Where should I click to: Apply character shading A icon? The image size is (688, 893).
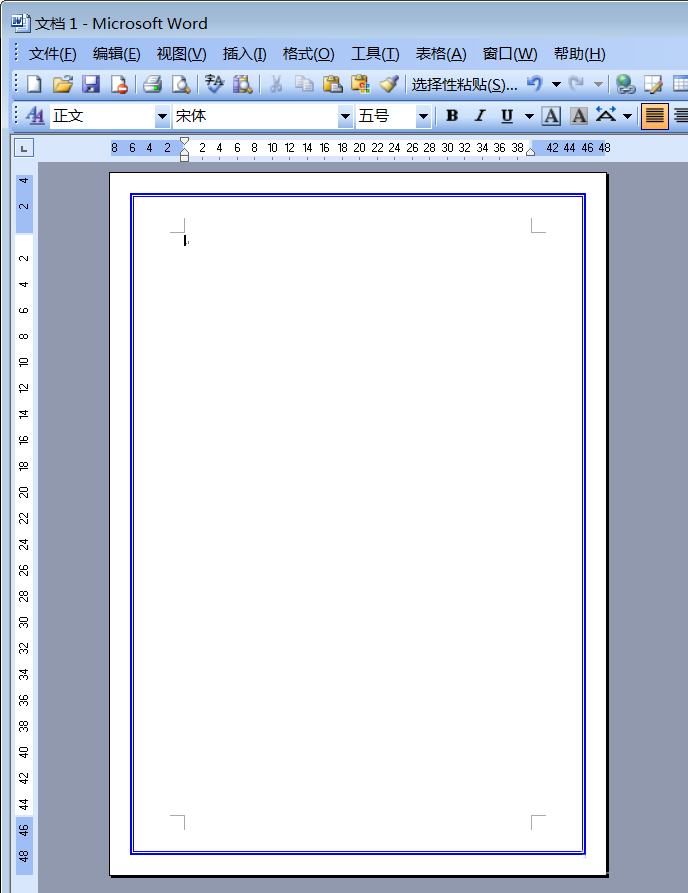(x=579, y=116)
